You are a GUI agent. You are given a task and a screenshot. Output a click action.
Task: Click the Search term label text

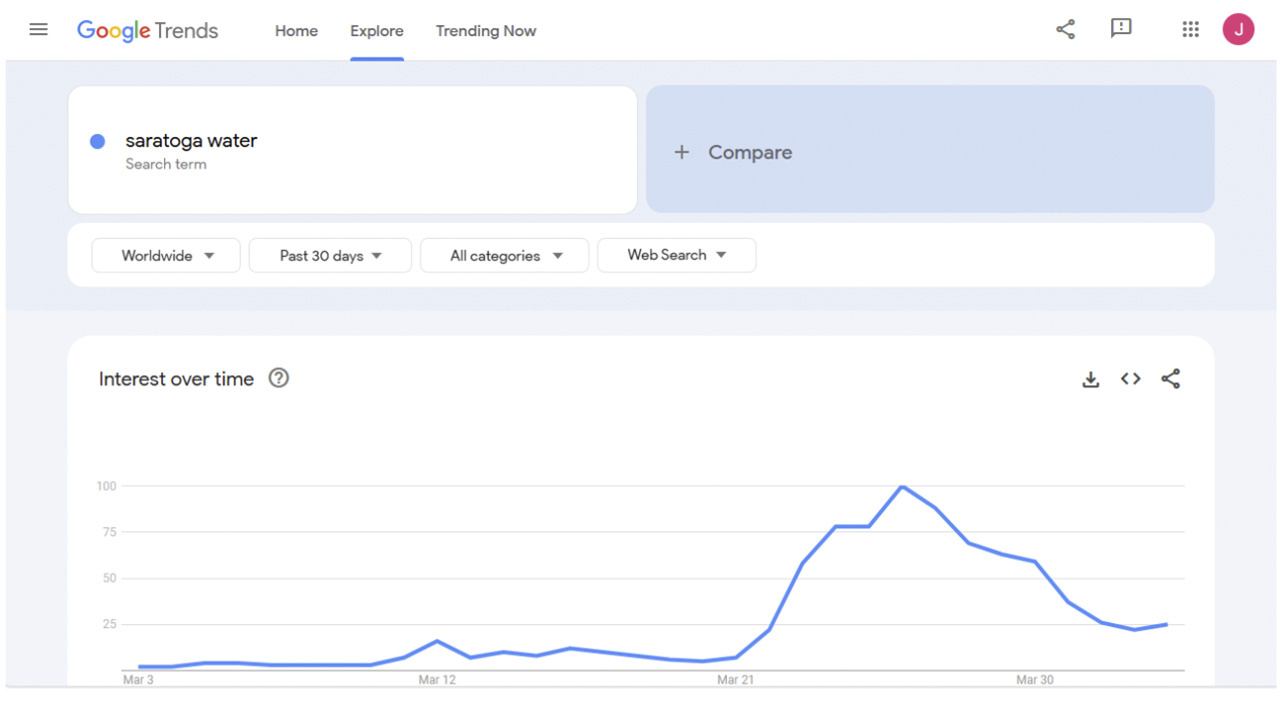tap(166, 164)
